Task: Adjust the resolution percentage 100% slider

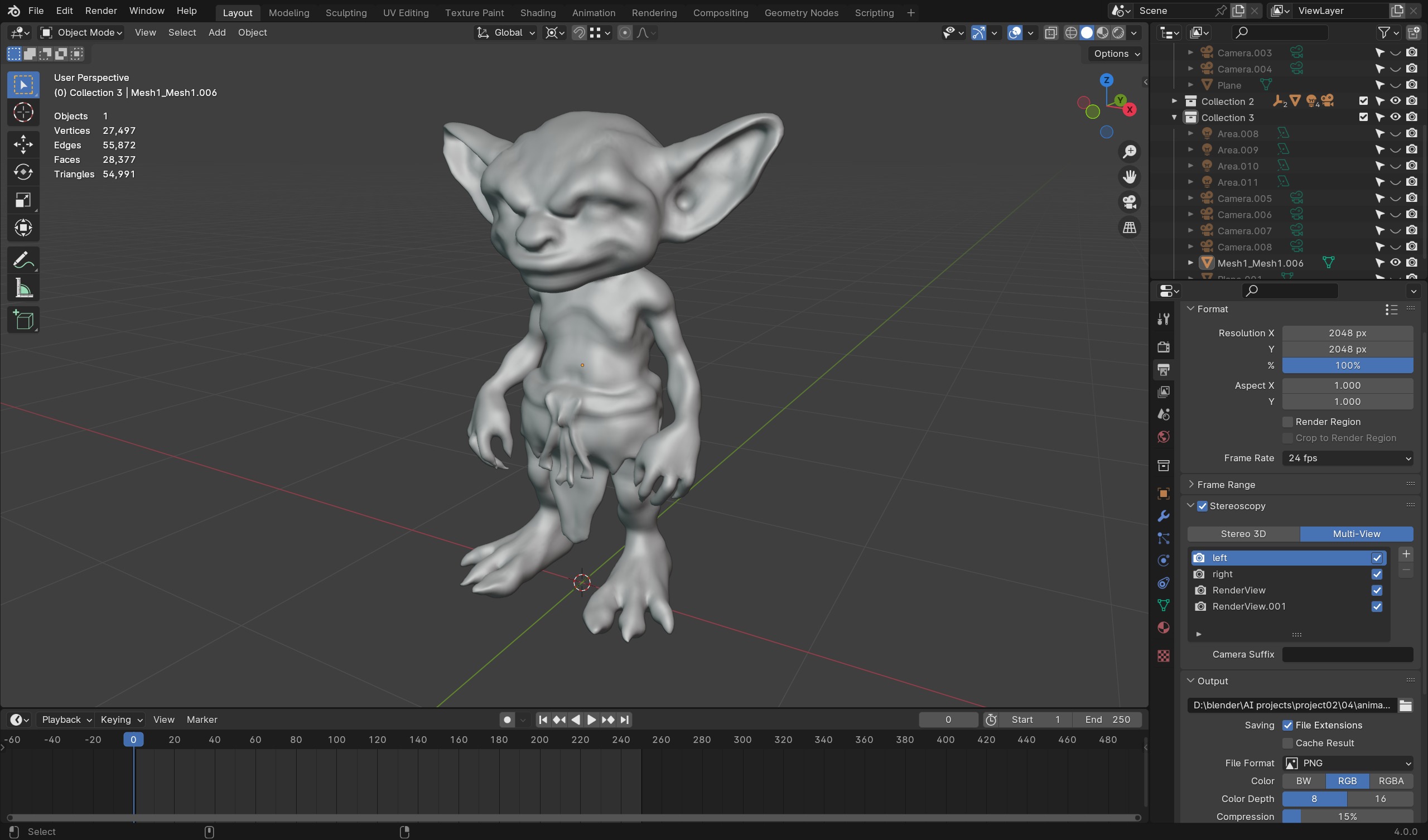Action: pyautogui.click(x=1348, y=365)
